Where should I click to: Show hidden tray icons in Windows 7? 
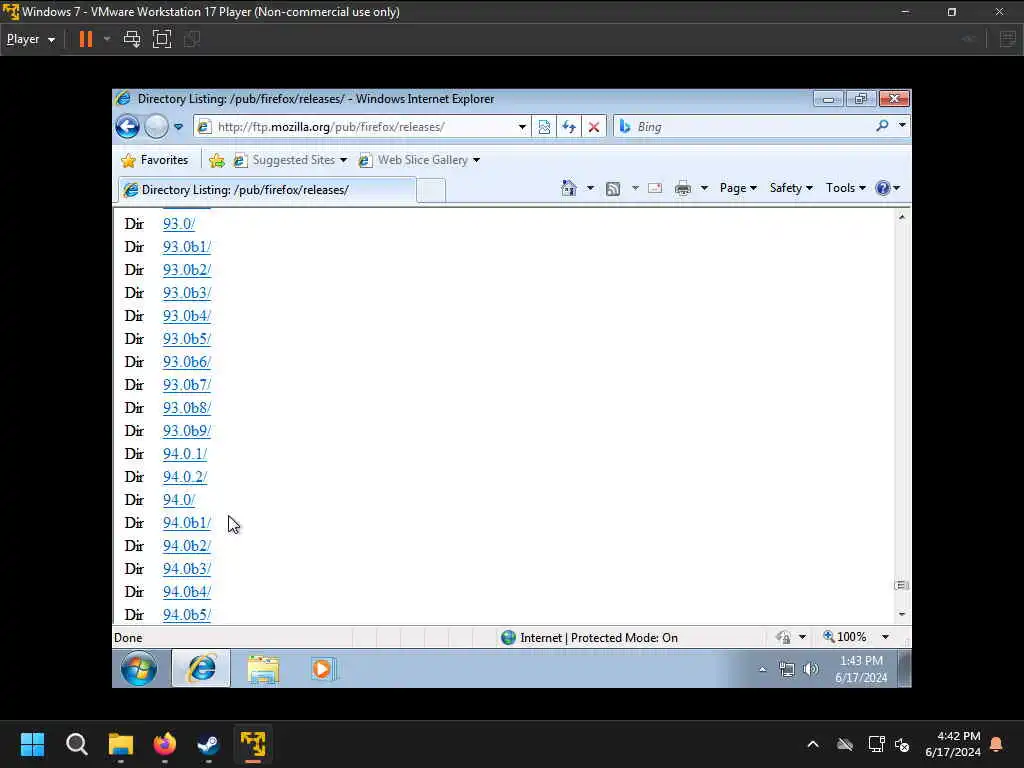coord(762,669)
